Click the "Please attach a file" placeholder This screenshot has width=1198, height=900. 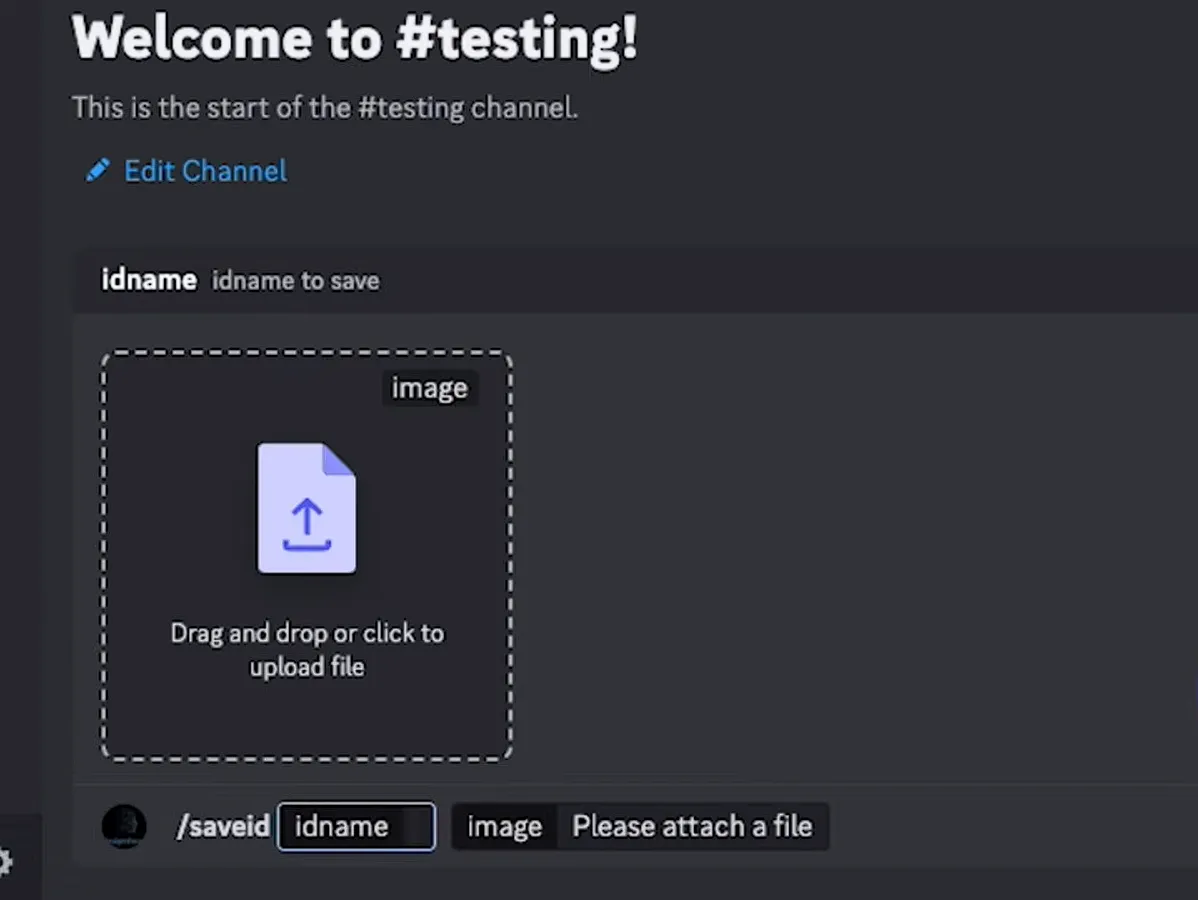692,827
